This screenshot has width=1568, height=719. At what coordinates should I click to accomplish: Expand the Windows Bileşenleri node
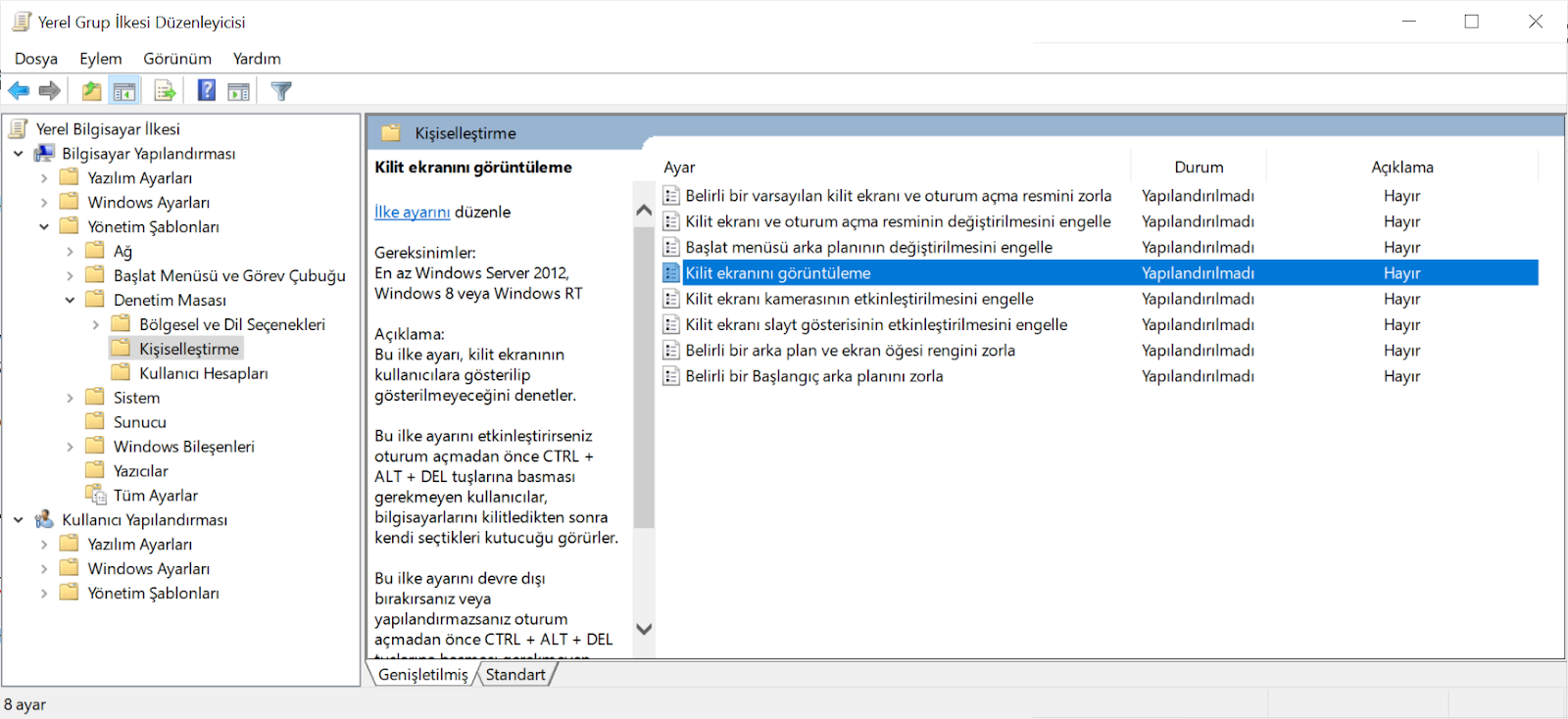click(x=70, y=446)
